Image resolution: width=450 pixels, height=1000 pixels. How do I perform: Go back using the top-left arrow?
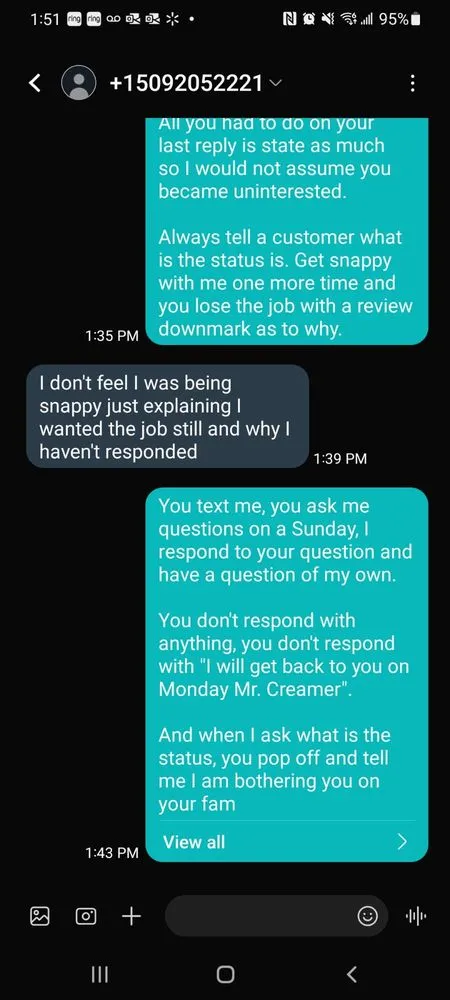click(x=36, y=83)
